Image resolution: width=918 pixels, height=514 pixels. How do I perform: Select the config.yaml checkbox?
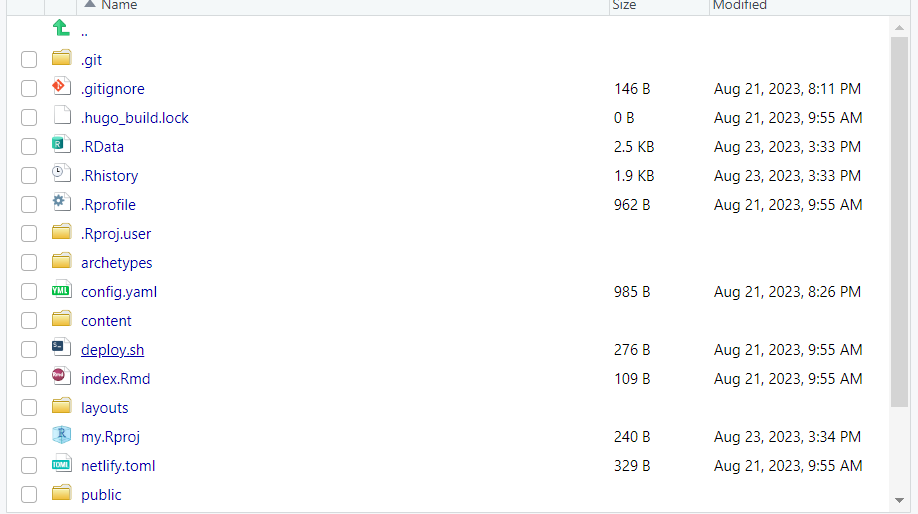pyautogui.click(x=29, y=292)
